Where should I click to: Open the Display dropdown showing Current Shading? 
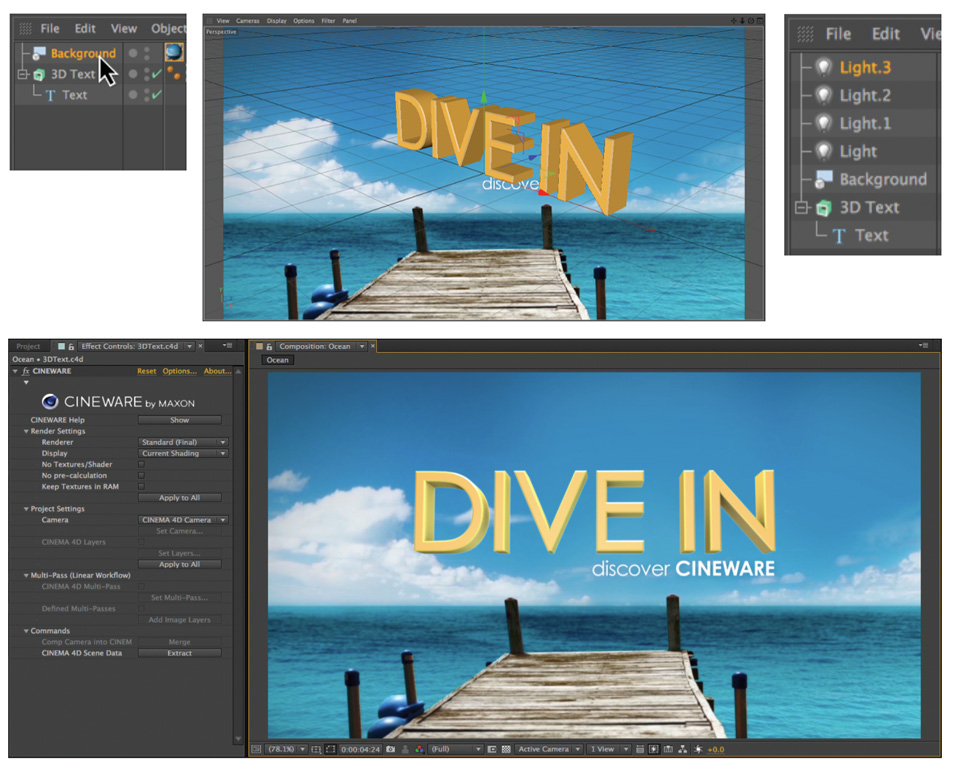click(183, 453)
